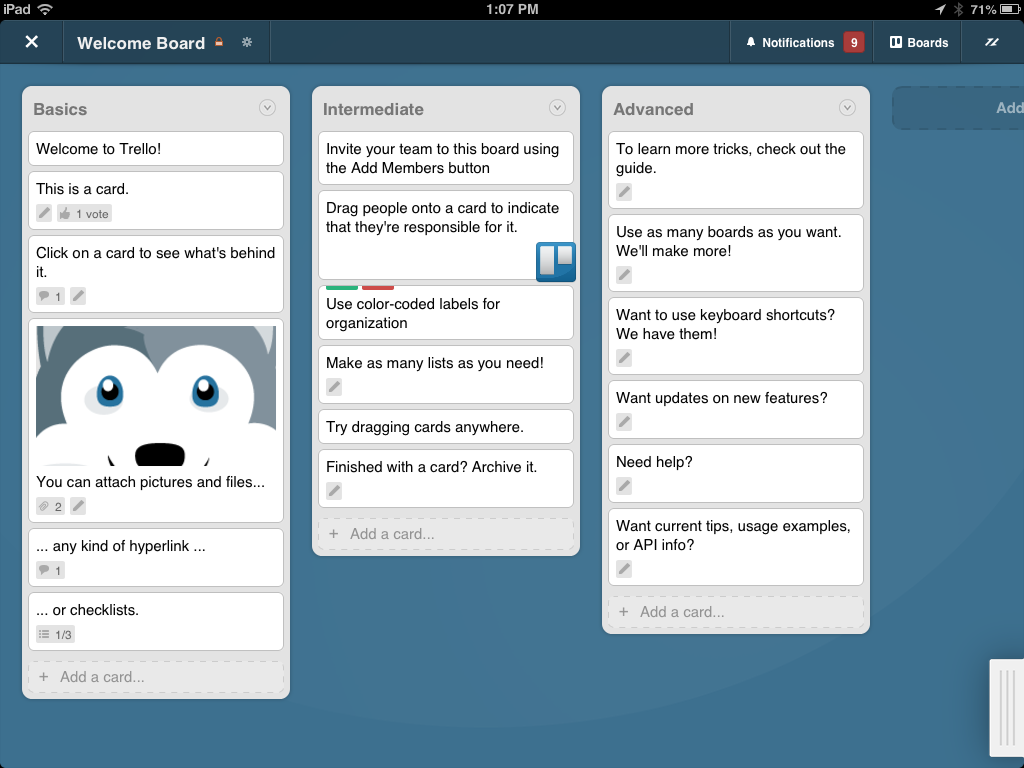Open the Notifications panel
The height and width of the screenshot is (768, 1024).
(790, 42)
